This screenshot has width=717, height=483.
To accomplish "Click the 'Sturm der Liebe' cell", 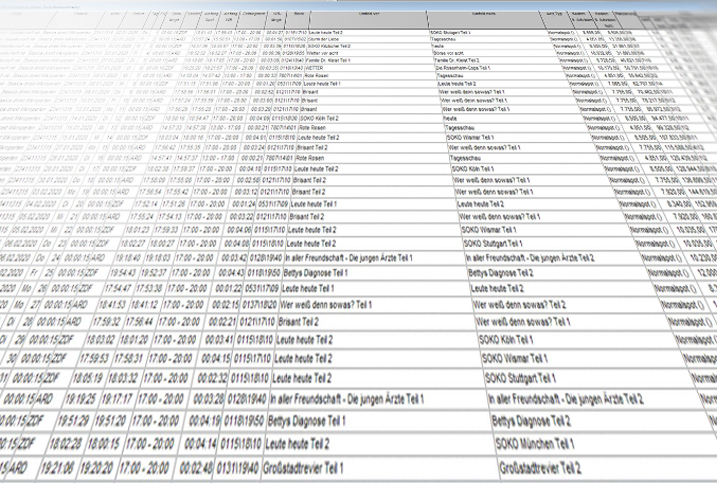I will [x=321, y=39].
